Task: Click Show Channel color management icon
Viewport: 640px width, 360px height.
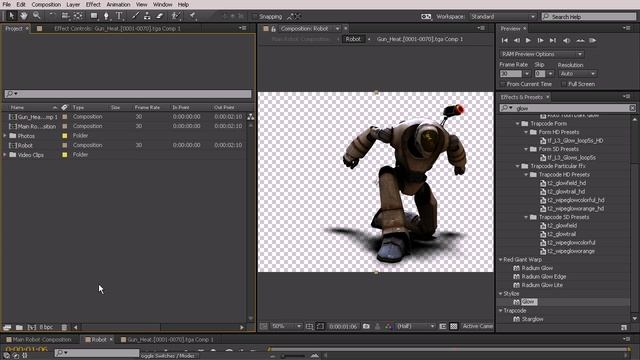Action: 388,326
